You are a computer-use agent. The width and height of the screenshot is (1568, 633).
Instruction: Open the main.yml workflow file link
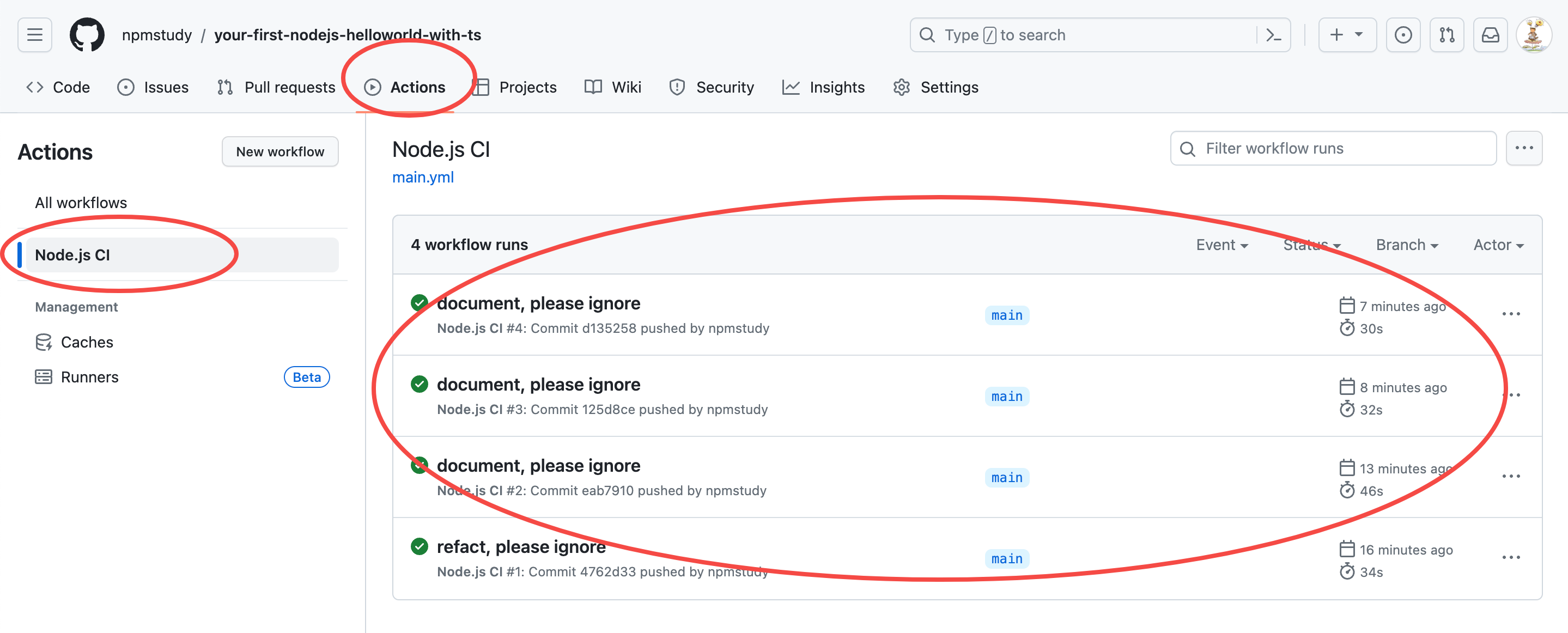click(423, 177)
